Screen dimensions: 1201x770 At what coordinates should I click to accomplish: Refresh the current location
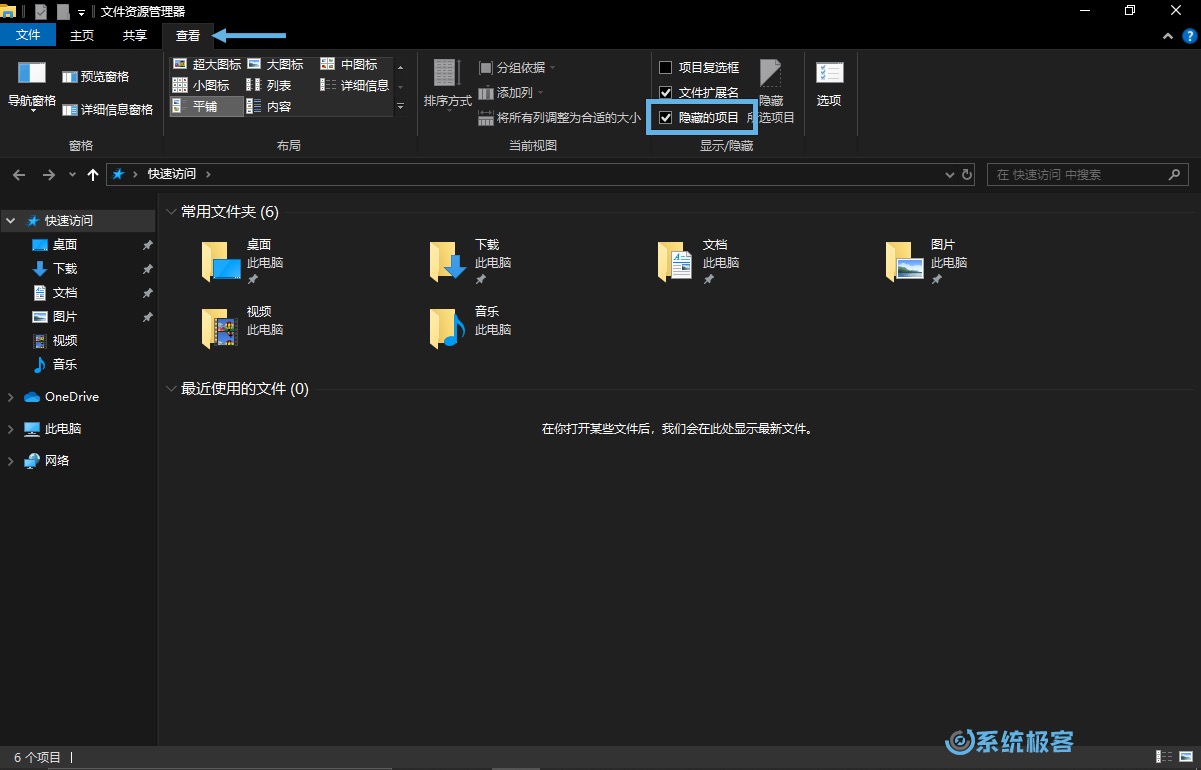pyautogui.click(x=967, y=174)
